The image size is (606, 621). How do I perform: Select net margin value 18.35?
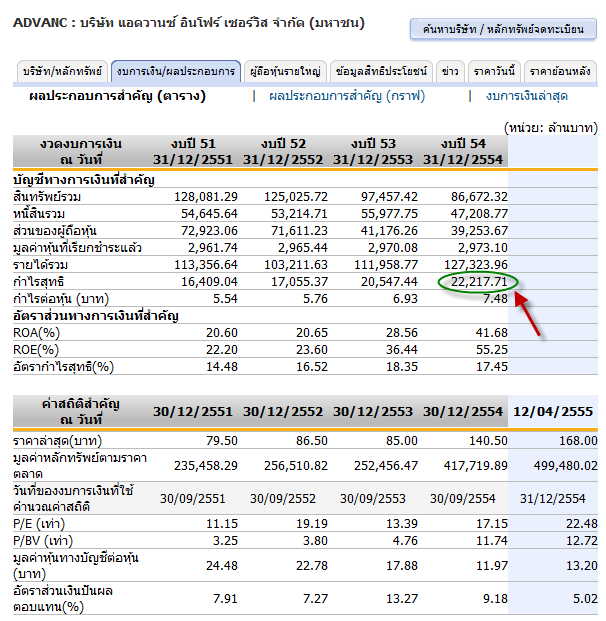[402, 367]
